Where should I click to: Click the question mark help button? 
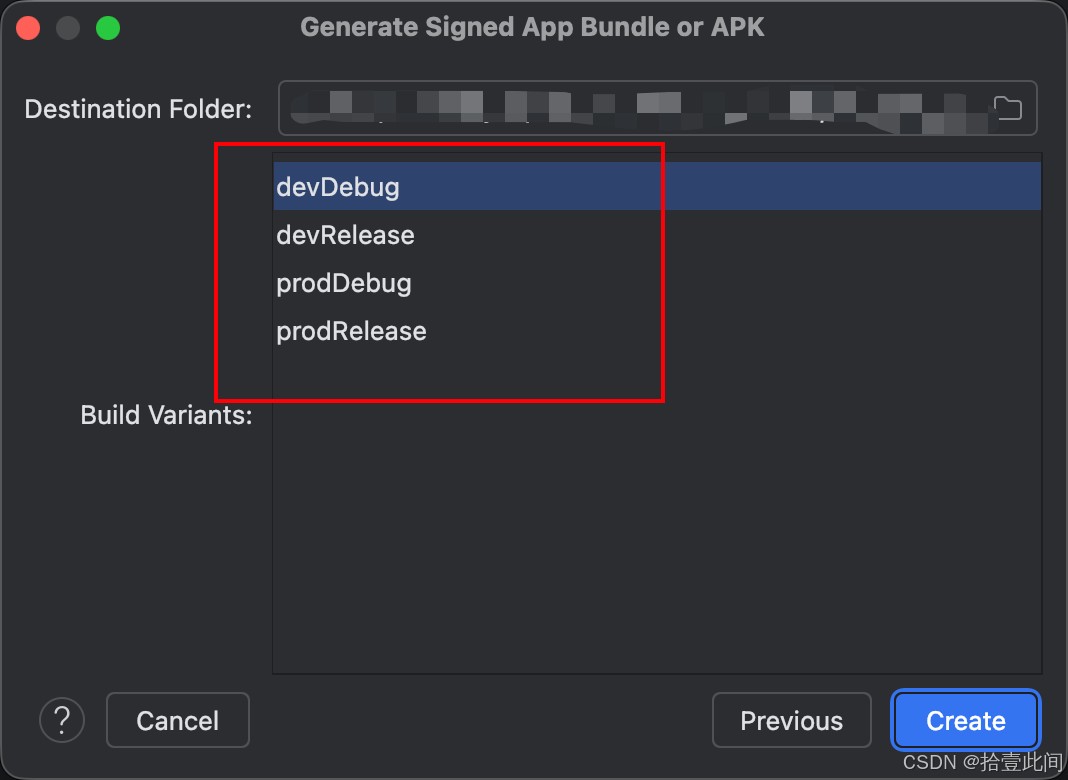[62, 720]
